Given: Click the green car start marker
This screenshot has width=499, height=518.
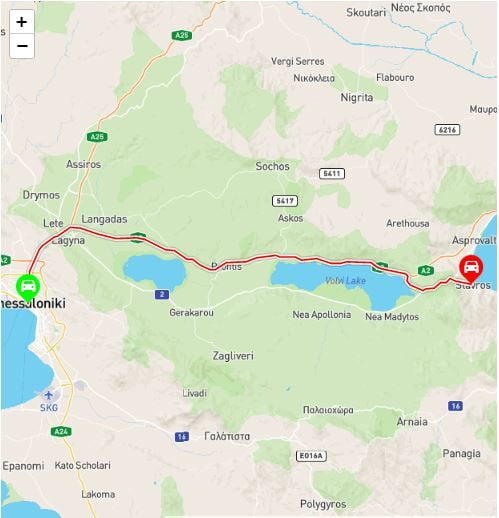Looking at the screenshot, I should pos(28,288).
